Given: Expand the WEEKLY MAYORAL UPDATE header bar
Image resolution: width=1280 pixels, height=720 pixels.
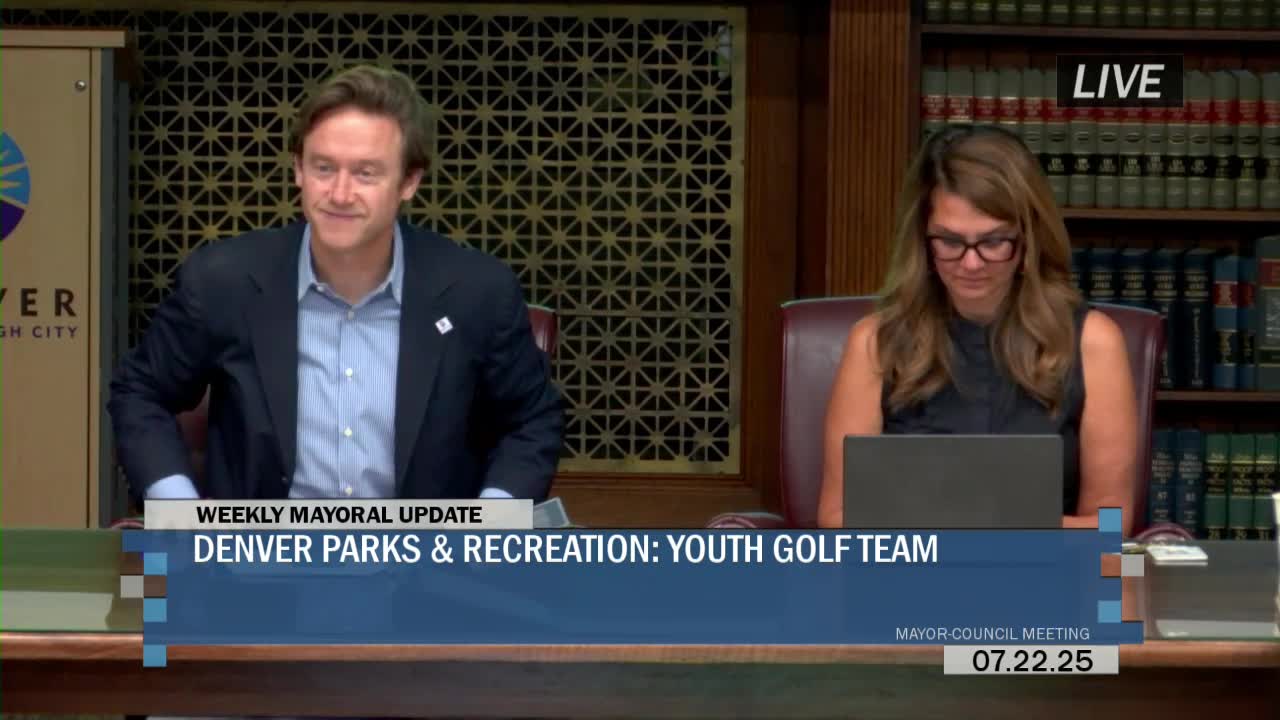Looking at the screenshot, I should coord(340,516).
